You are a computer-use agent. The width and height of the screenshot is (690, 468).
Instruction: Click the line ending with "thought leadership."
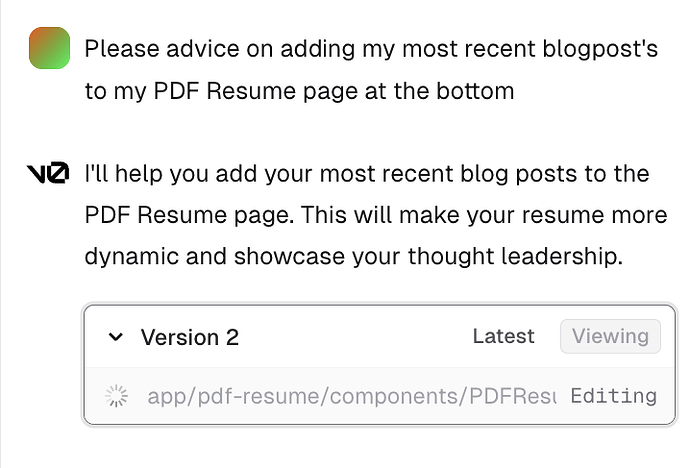tap(353, 256)
